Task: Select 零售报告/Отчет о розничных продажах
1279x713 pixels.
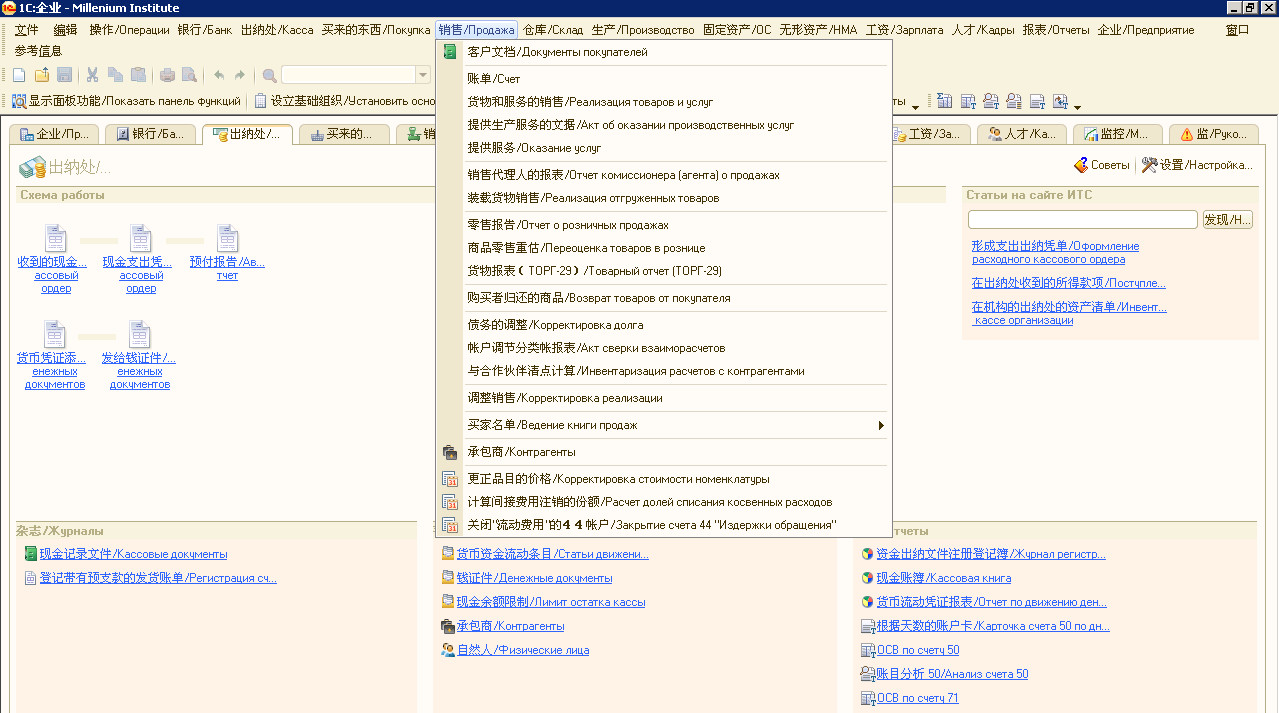Action: [568, 225]
